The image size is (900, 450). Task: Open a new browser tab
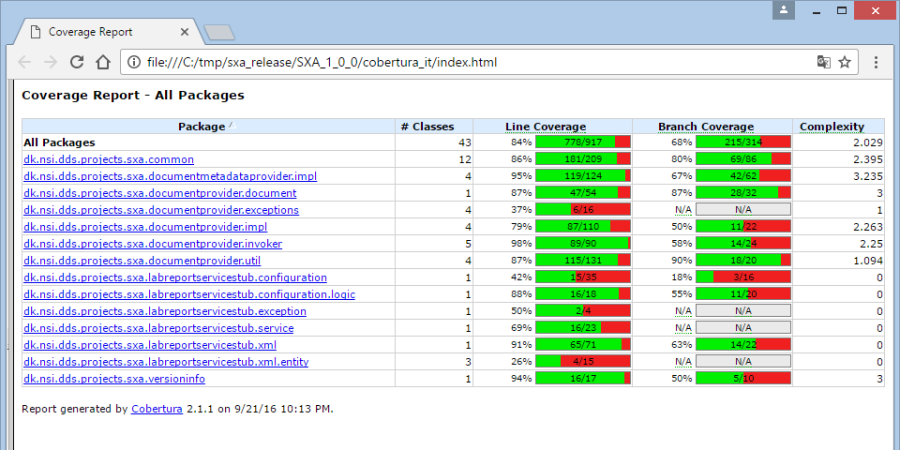pyautogui.click(x=218, y=32)
